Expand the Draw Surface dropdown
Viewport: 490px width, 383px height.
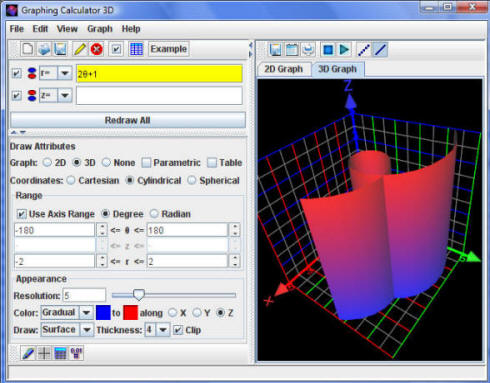pyautogui.click(x=67, y=330)
